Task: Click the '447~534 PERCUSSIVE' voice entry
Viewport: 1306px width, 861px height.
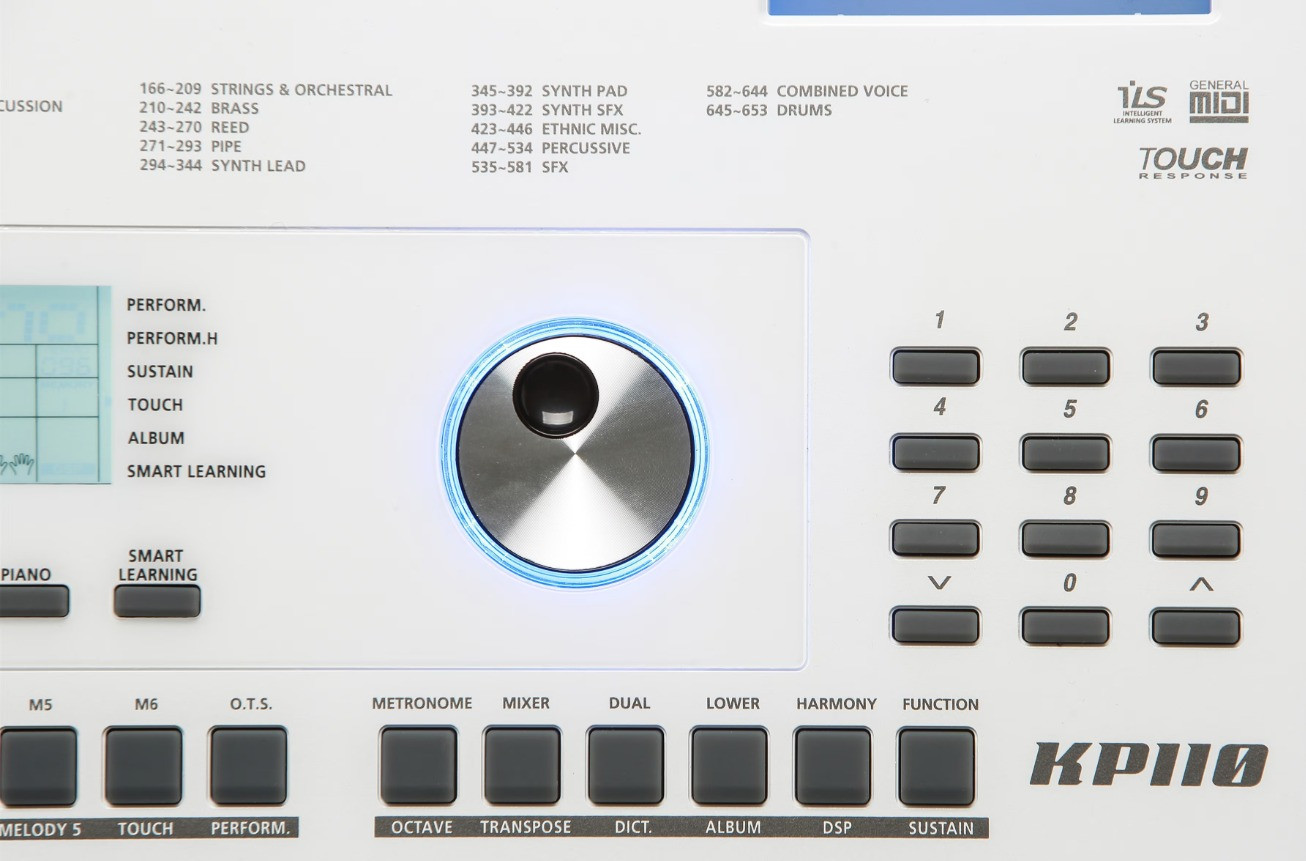Action: tap(551, 148)
